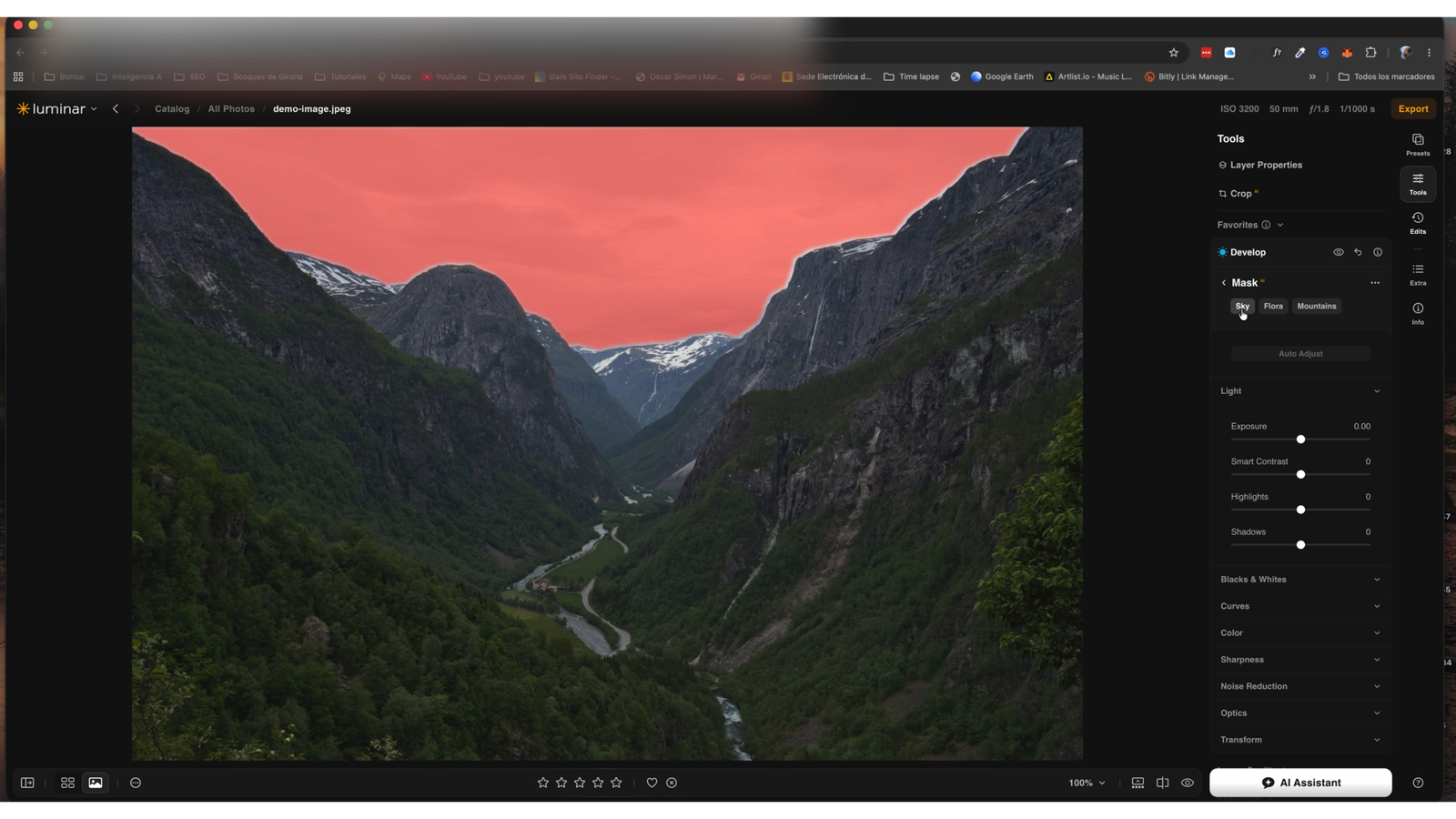Viewport: 1456px width, 819px height.
Task: Toggle the left sidebar panel
Action: tap(27, 783)
